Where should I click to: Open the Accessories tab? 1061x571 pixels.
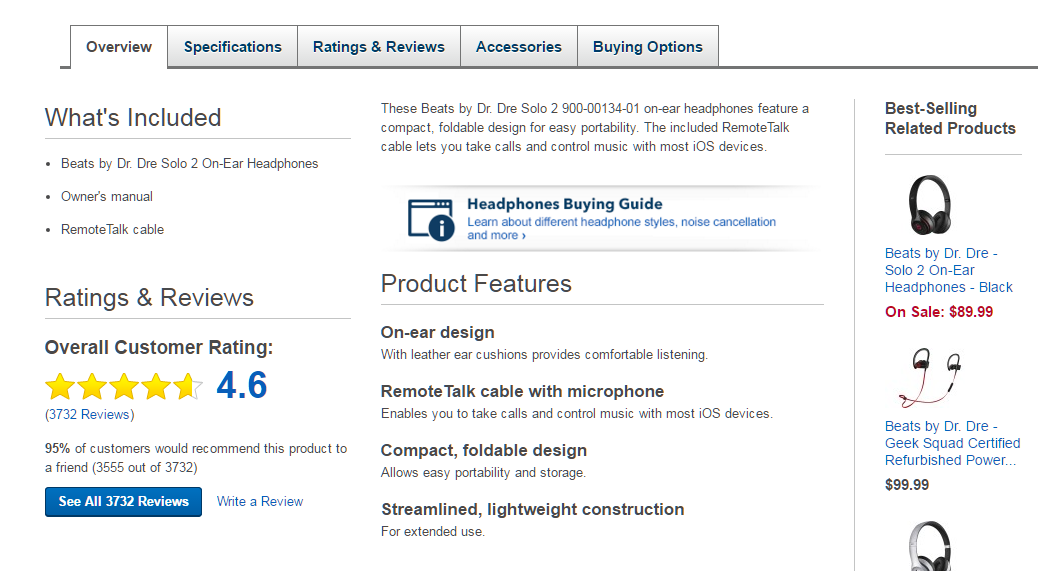(519, 47)
